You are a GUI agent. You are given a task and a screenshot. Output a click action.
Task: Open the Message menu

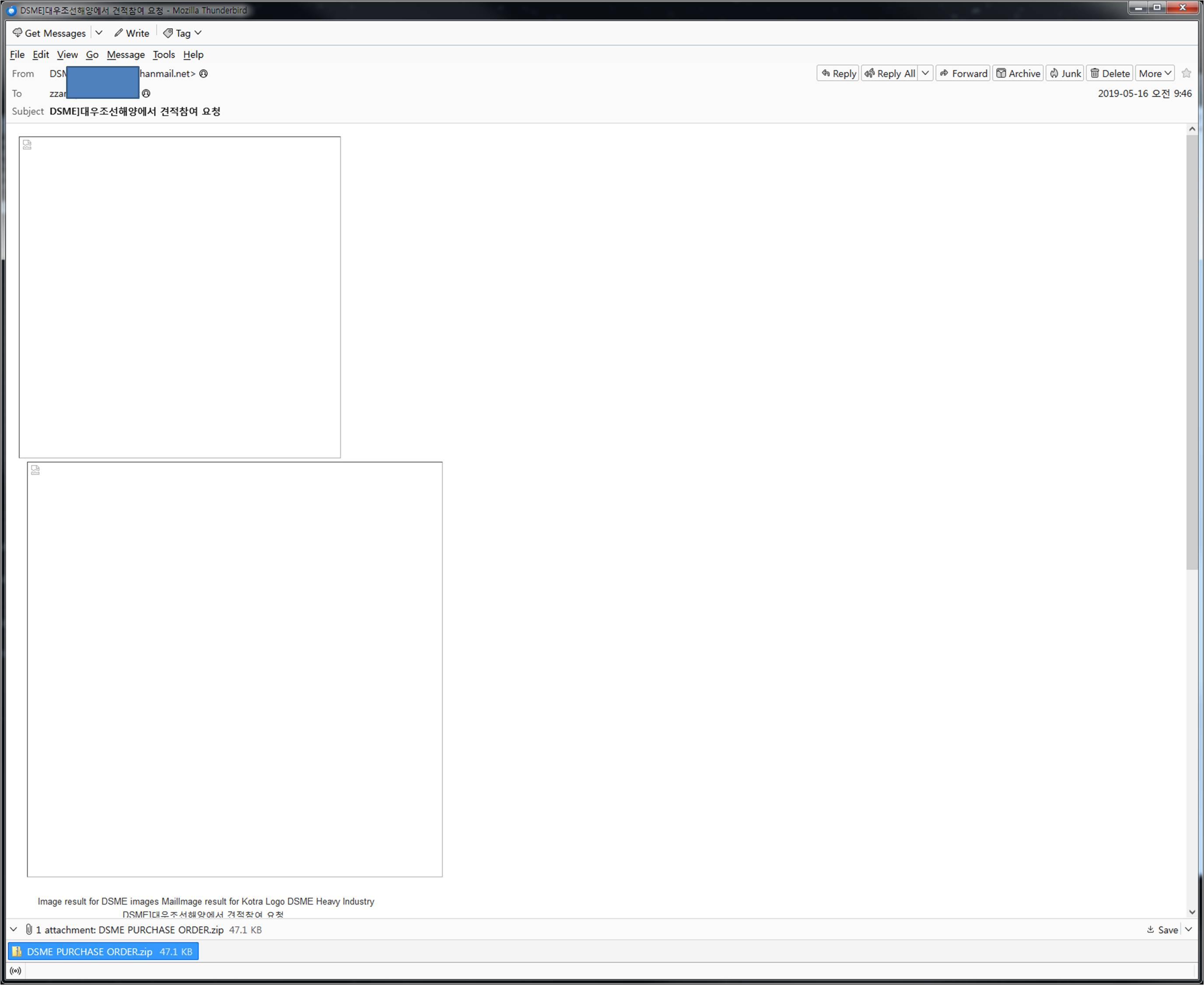point(126,55)
